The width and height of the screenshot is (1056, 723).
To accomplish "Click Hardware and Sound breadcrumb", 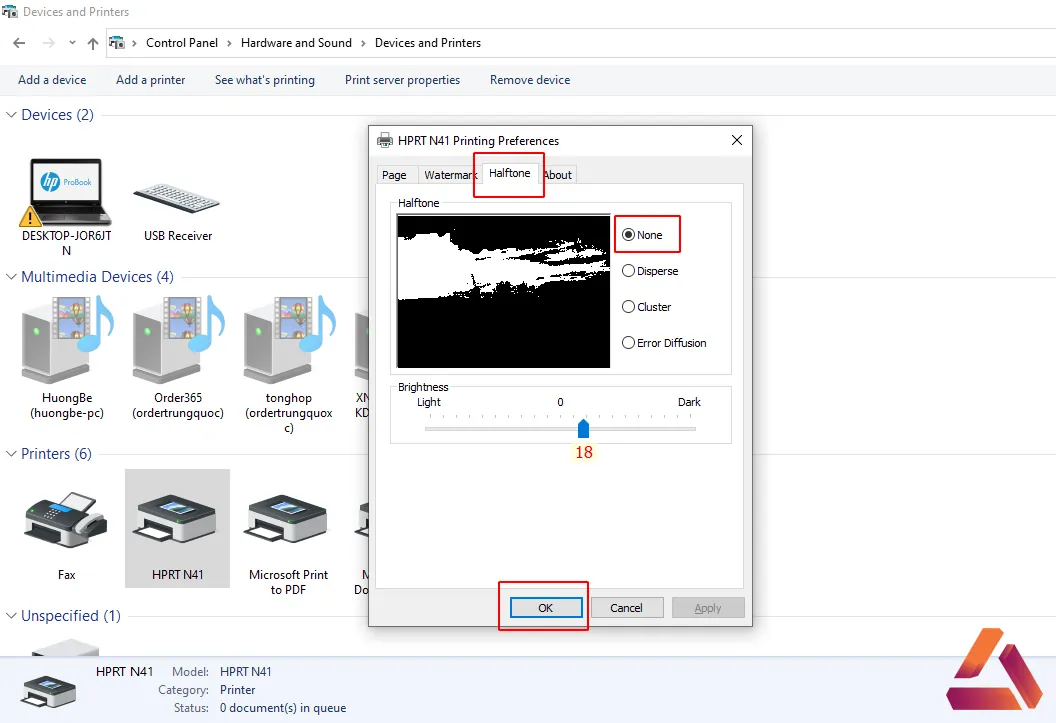I will coord(296,43).
